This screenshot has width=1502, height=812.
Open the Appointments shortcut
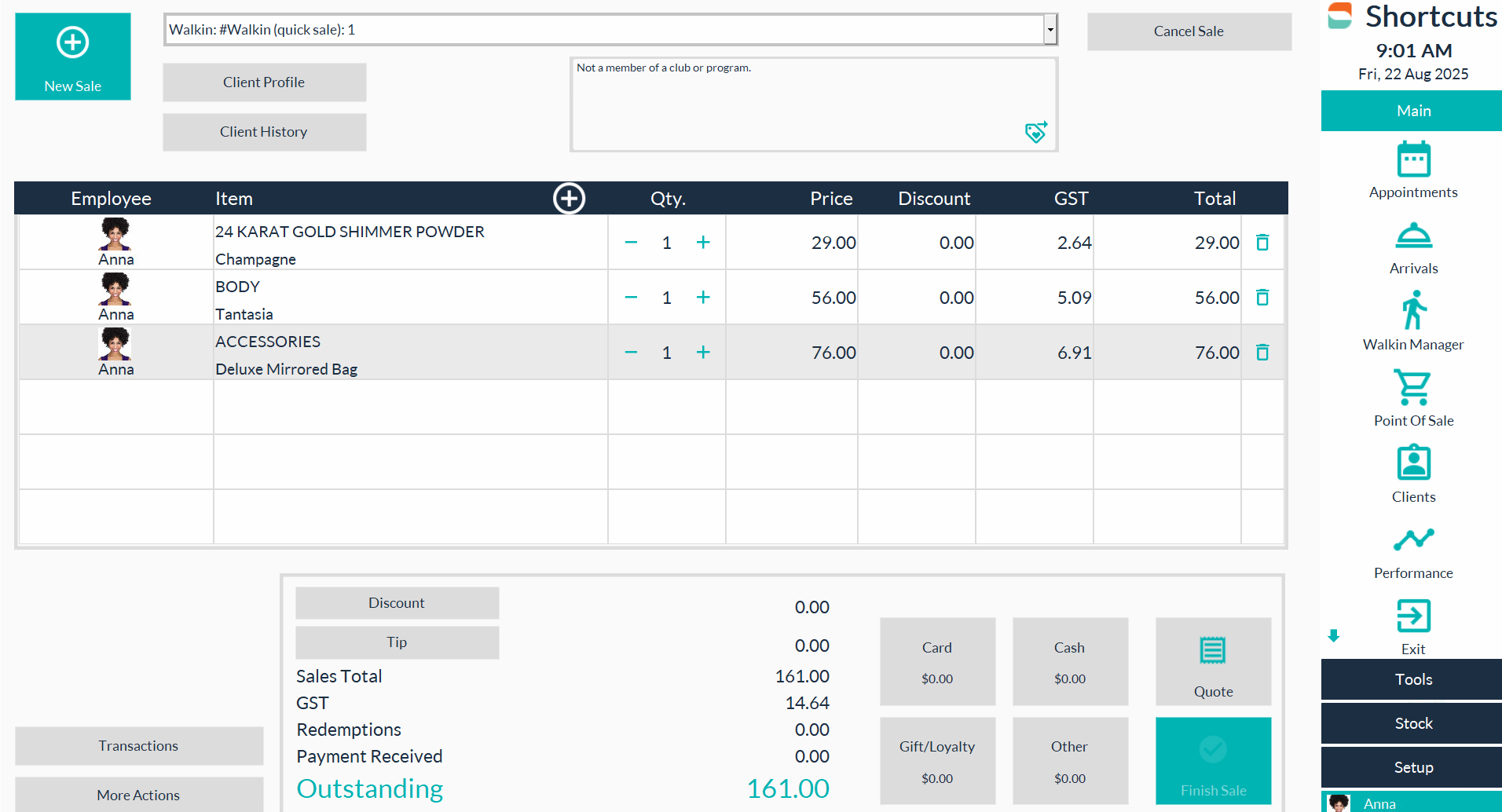[x=1413, y=170]
